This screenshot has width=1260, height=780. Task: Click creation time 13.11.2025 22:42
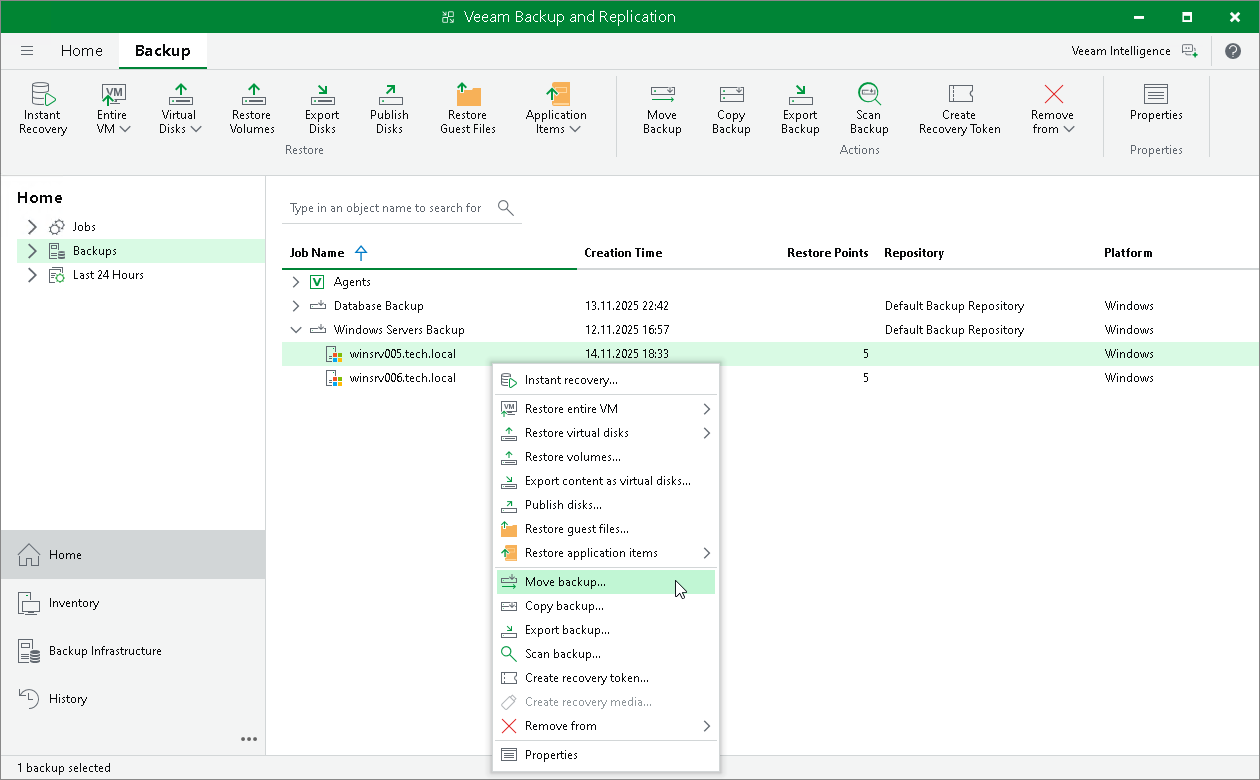tap(627, 306)
